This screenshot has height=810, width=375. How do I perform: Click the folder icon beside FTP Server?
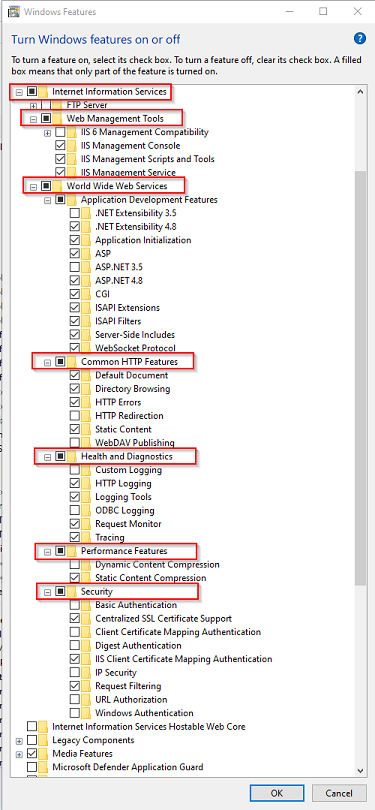coord(58,105)
